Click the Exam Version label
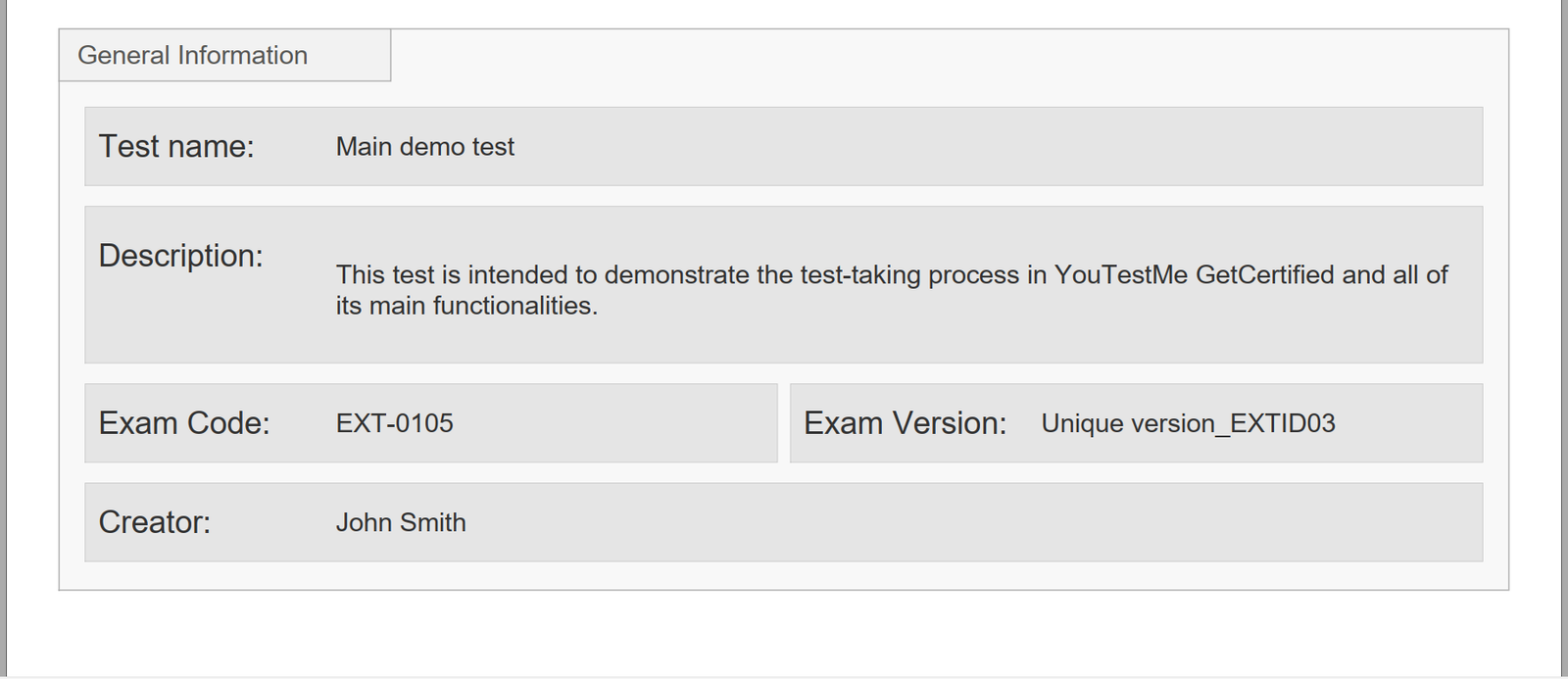Viewport: 1568px width, 679px height. [905, 423]
